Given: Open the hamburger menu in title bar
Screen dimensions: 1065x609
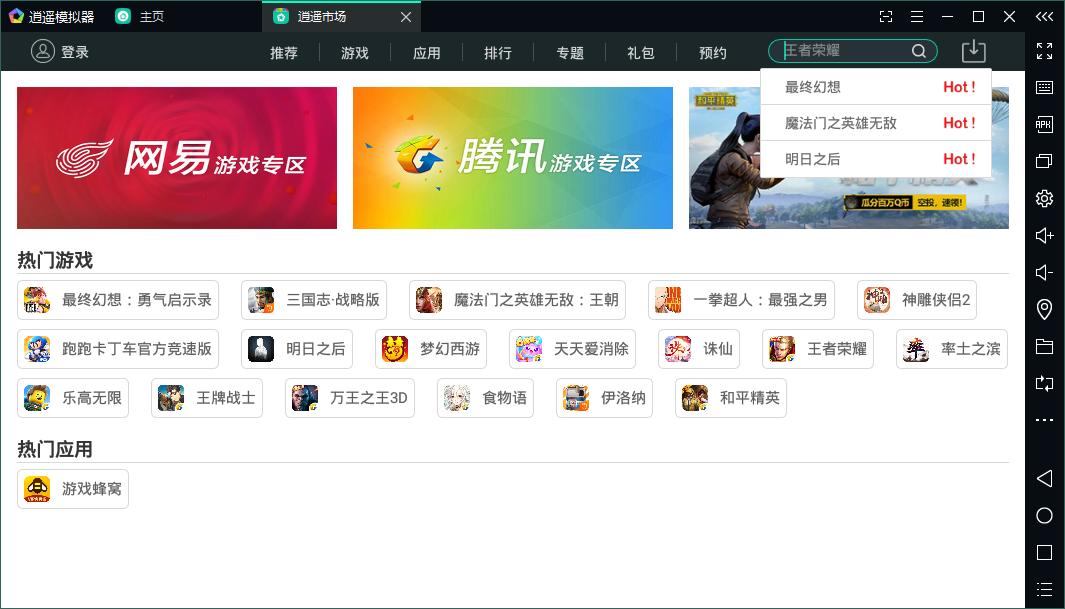Looking at the screenshot, I should [x=917, y=16].
